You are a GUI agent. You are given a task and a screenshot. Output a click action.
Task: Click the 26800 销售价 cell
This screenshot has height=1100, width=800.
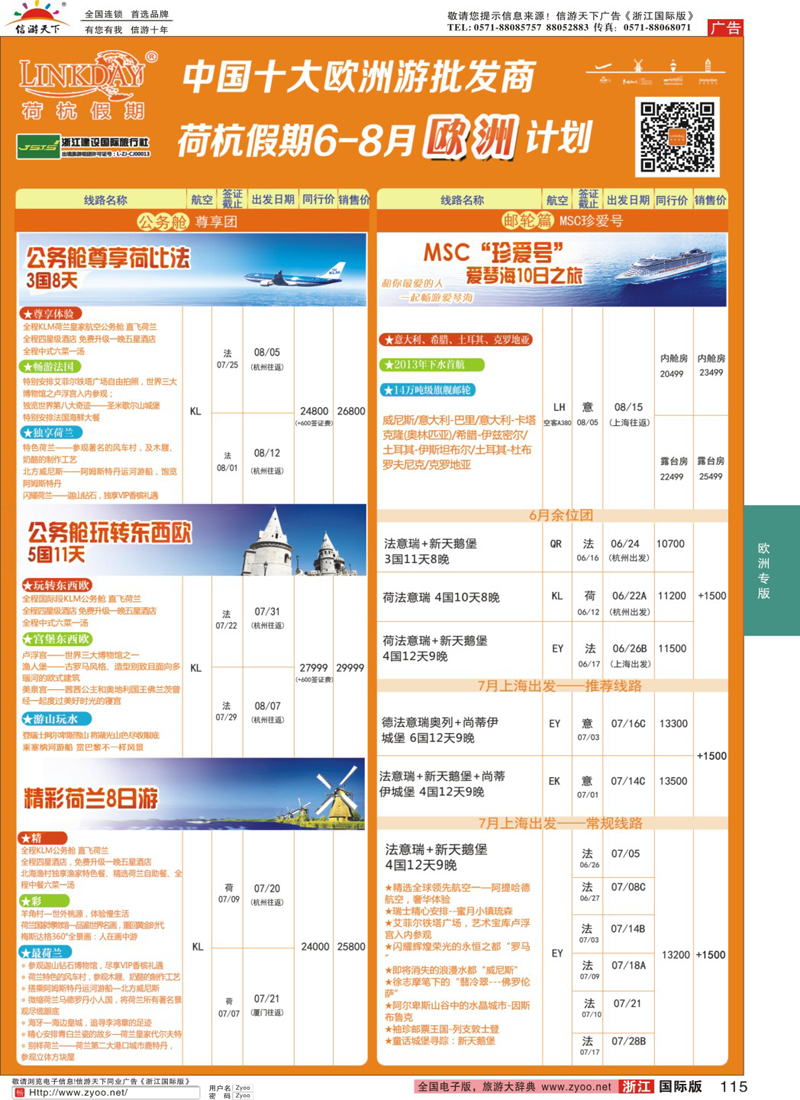pos(351,411)
